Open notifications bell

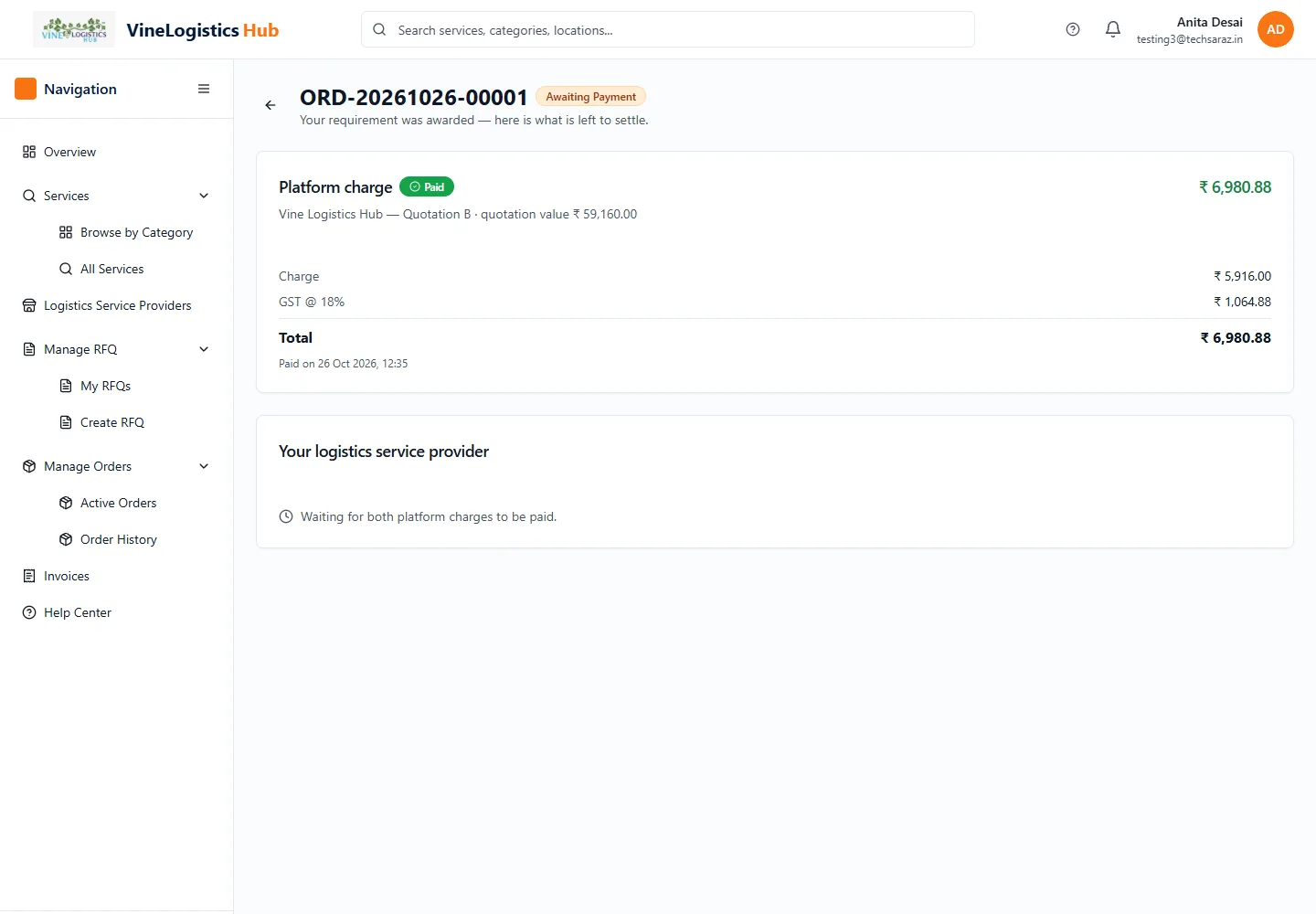click(1113, 29)
